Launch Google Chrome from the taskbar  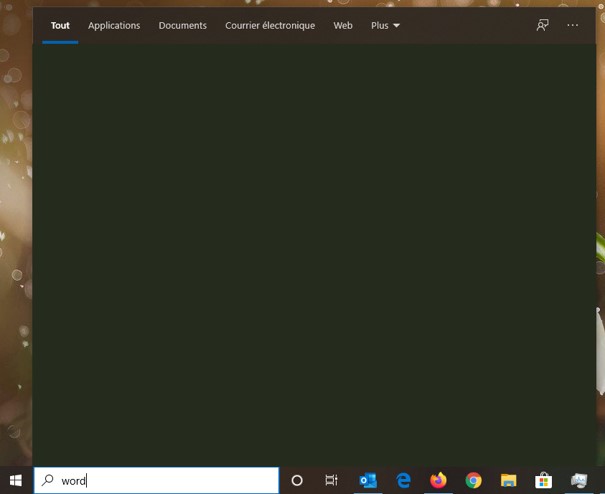[473, 480]
